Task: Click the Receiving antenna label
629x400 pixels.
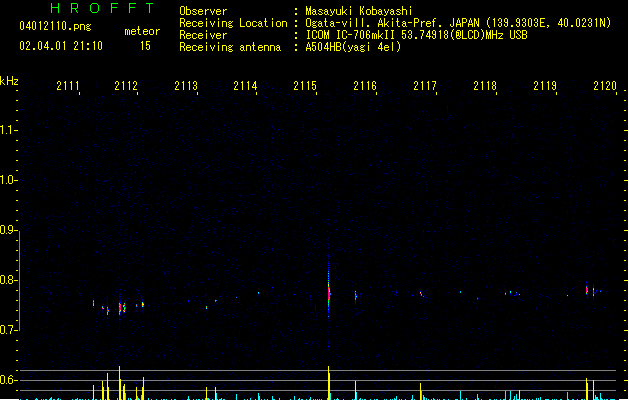Action: coord(230,47)
